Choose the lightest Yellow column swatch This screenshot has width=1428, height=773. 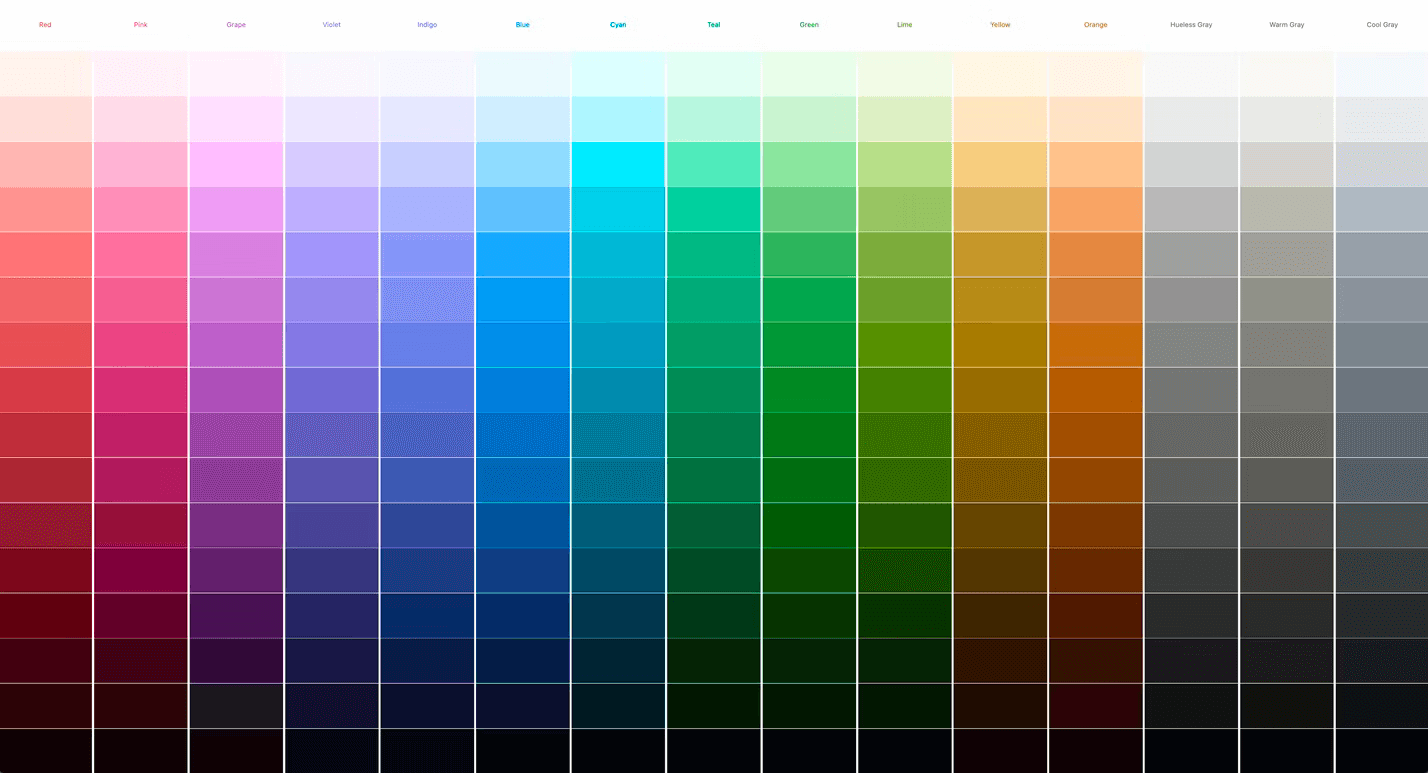coord(1000,74)
